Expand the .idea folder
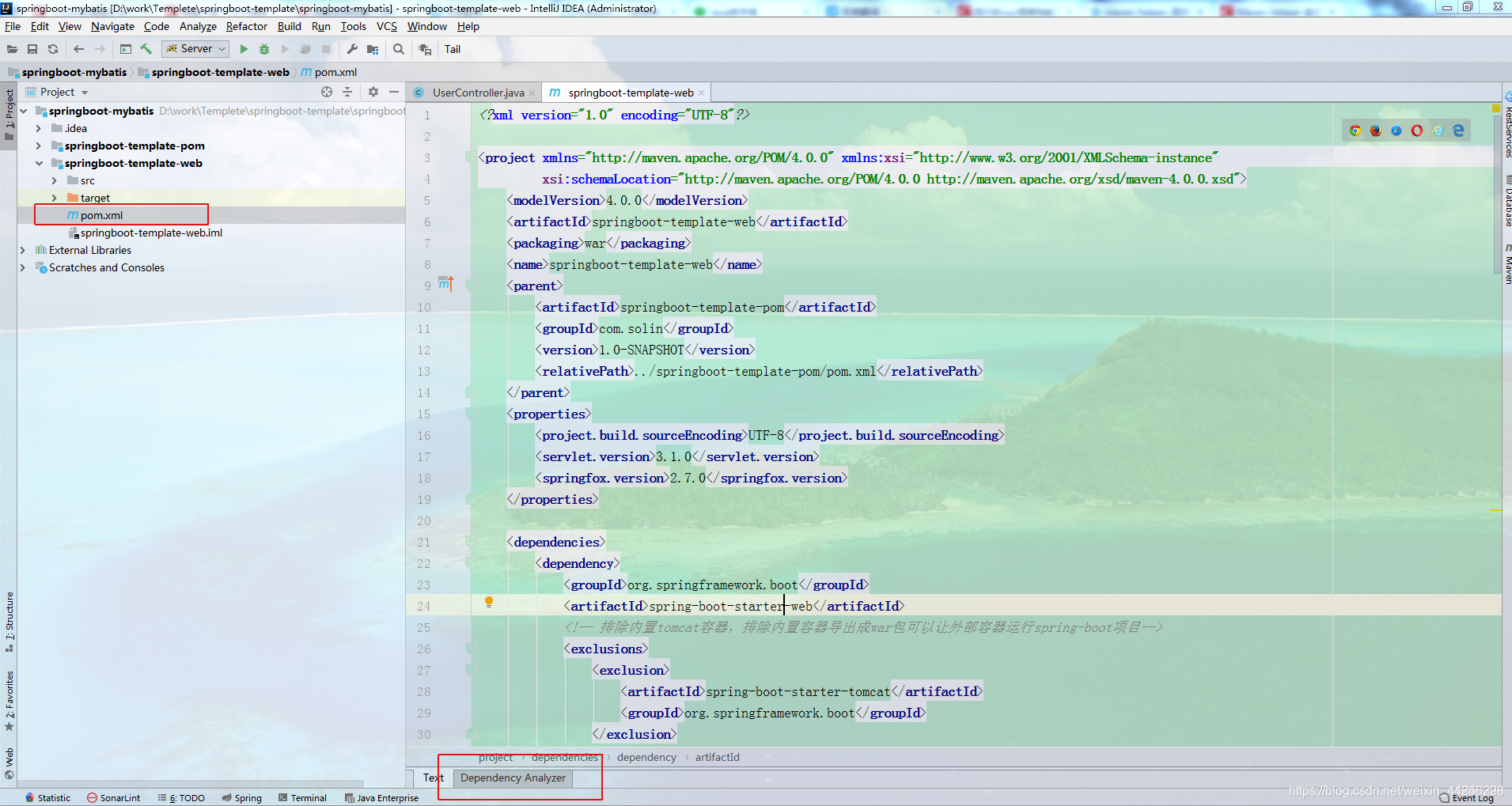 coord(39,128)
